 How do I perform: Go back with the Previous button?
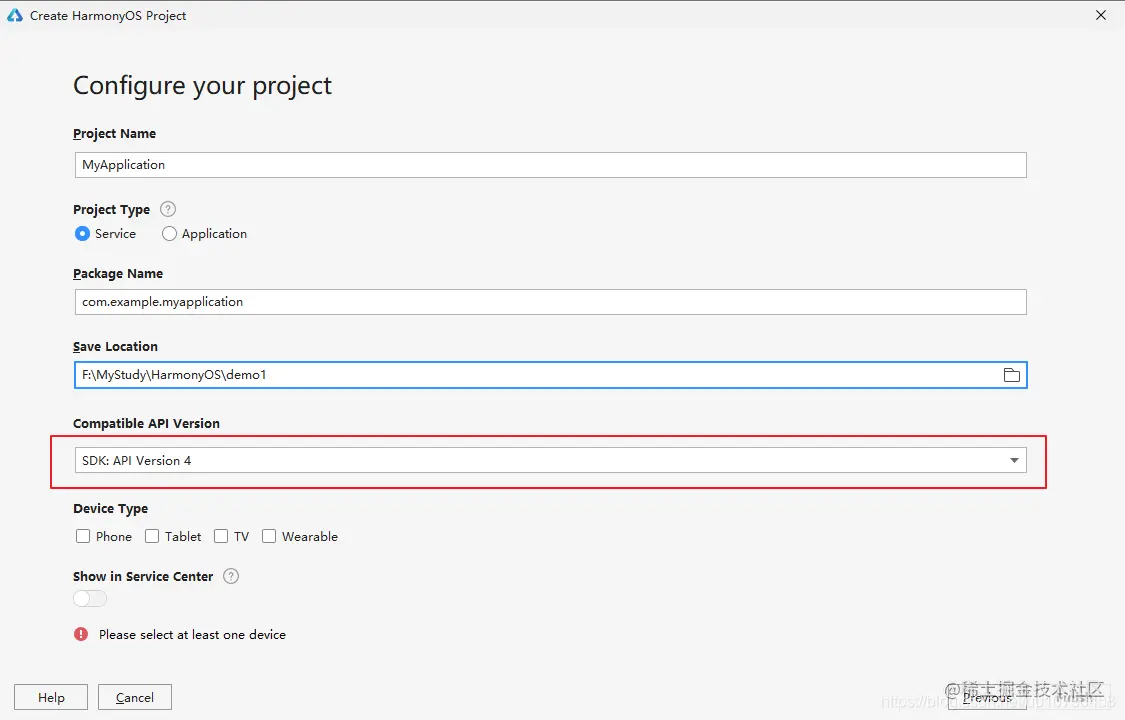[987, 697]
